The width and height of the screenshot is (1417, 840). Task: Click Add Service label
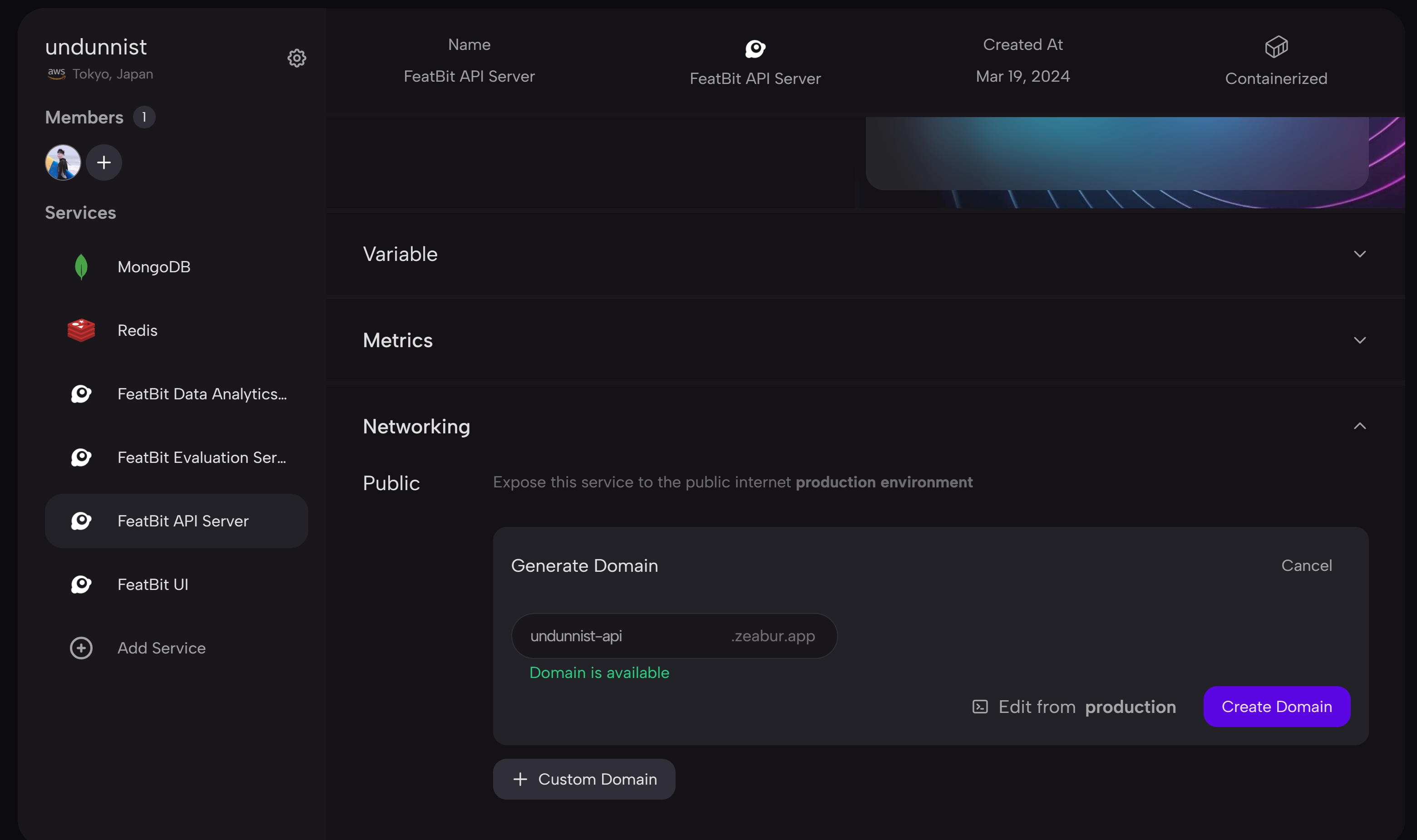point(161,648)
